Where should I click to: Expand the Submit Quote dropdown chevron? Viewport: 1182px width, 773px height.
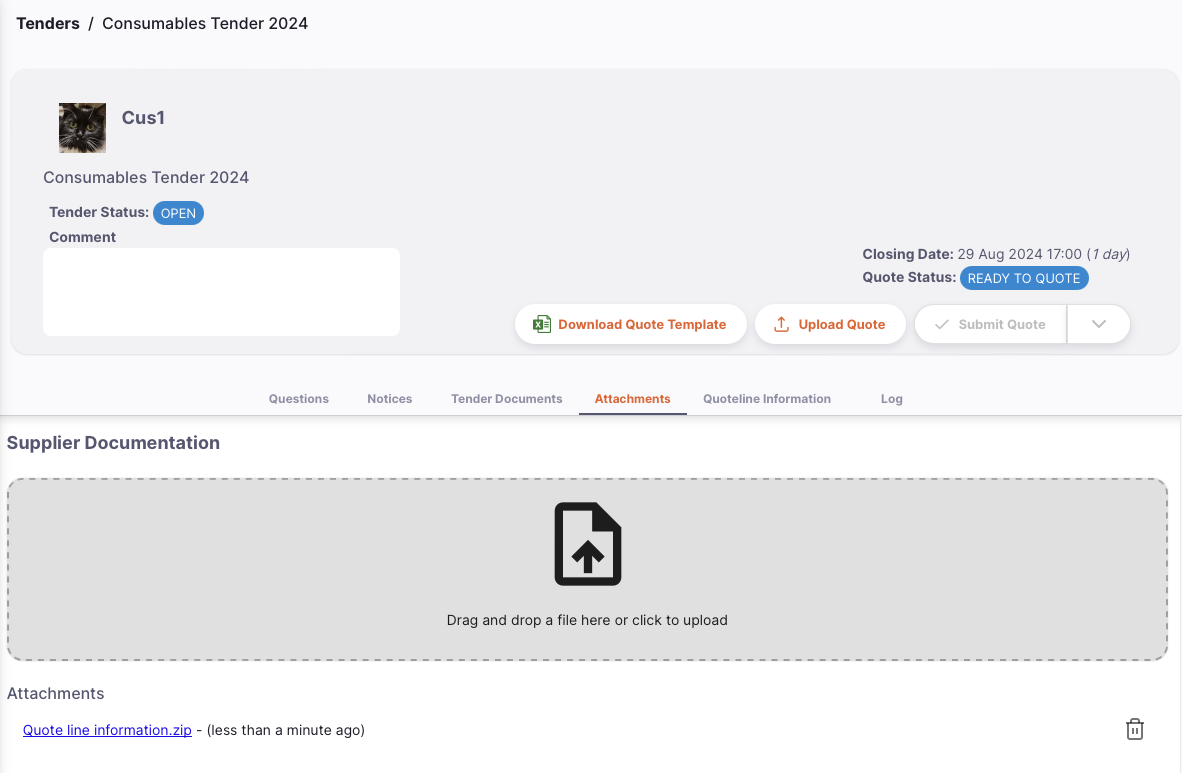(1098, 324)
